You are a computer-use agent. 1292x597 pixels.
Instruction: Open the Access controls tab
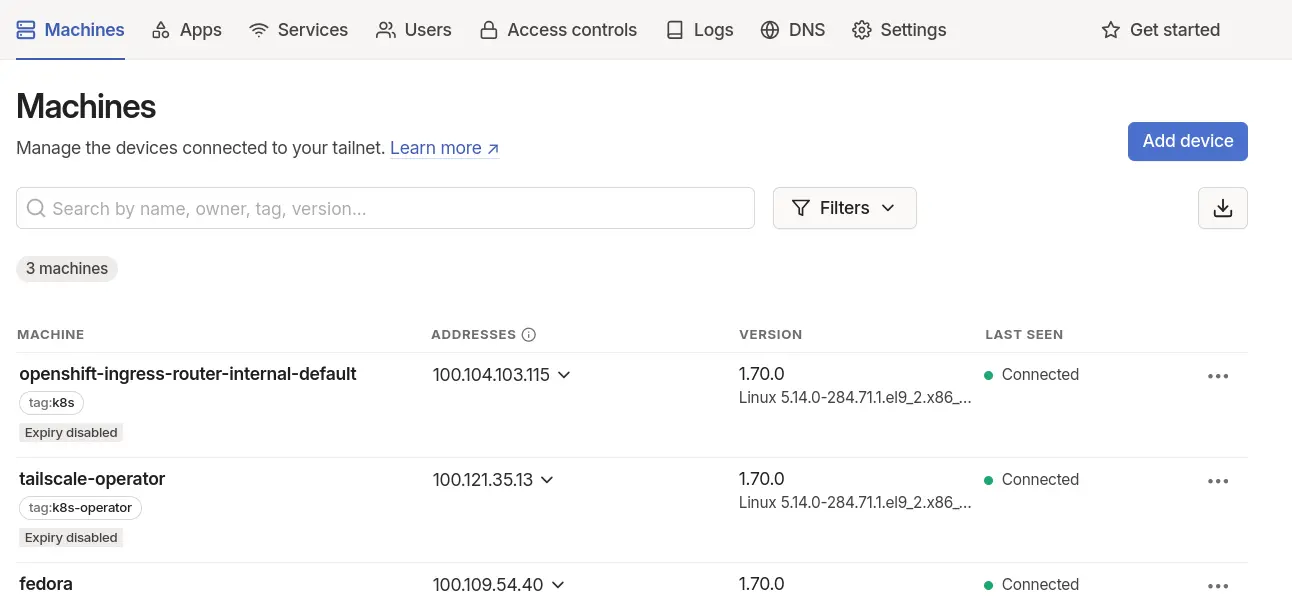[558, 30]
